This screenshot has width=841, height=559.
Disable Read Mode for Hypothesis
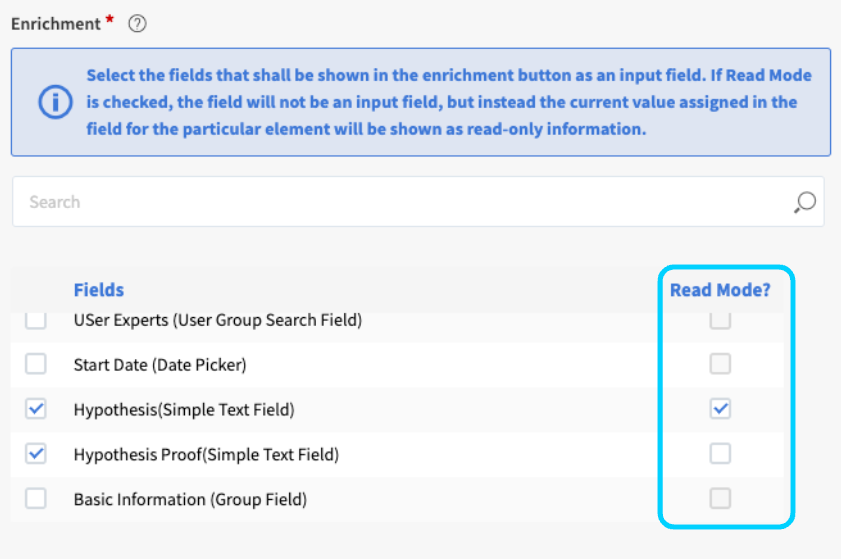point(720,409)
